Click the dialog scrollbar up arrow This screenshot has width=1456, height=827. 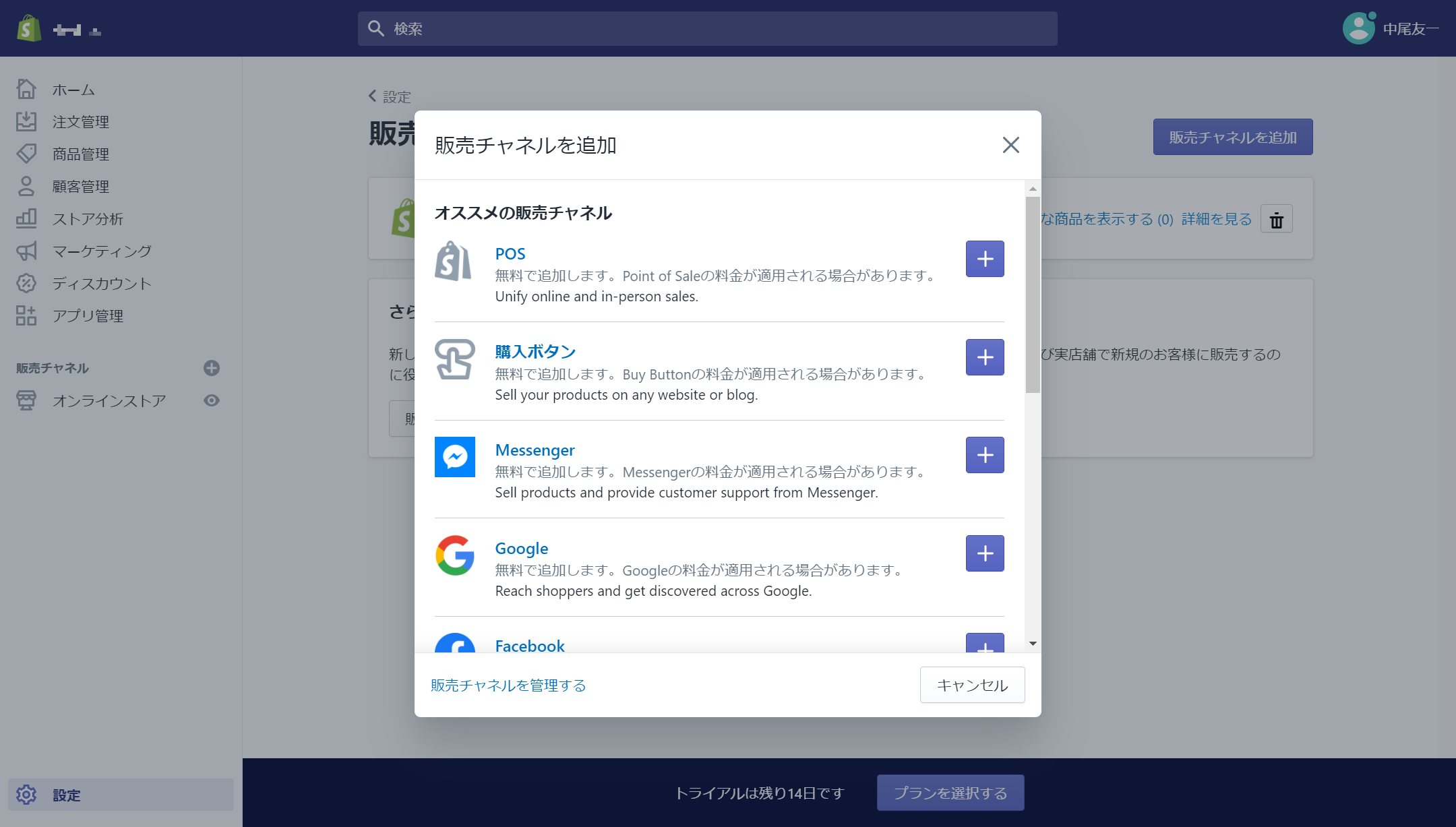[x=1033, y=189]
